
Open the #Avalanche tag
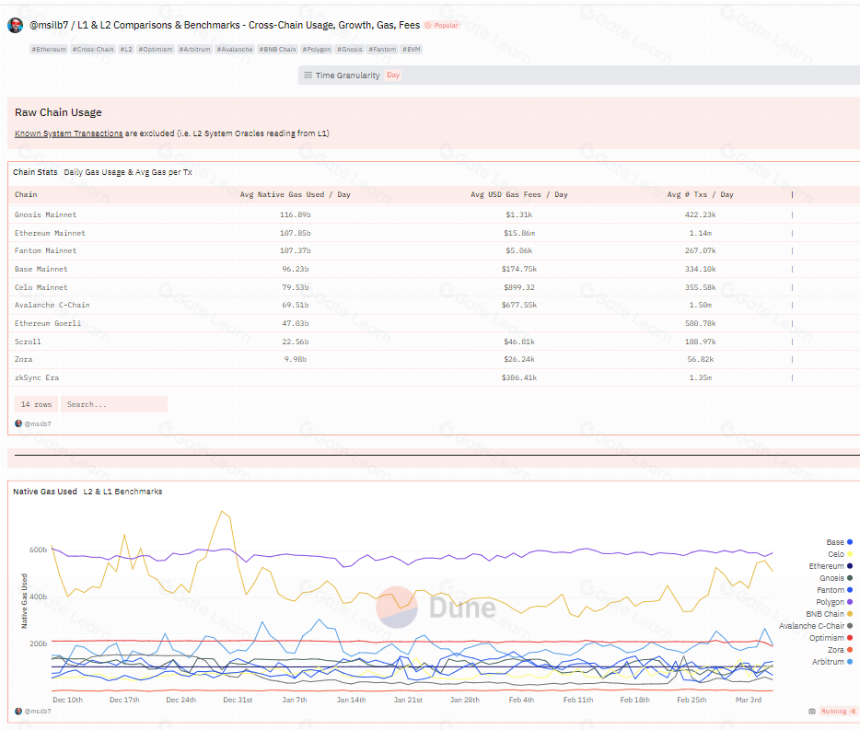235,49
